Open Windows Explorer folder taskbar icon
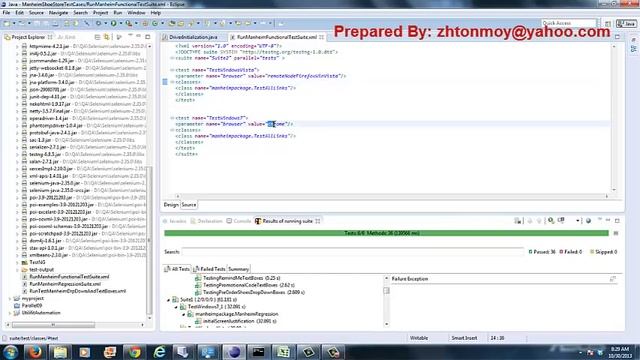Image resolution: width=640 pixels, height=360 pixels. click(x=60, y=352)
